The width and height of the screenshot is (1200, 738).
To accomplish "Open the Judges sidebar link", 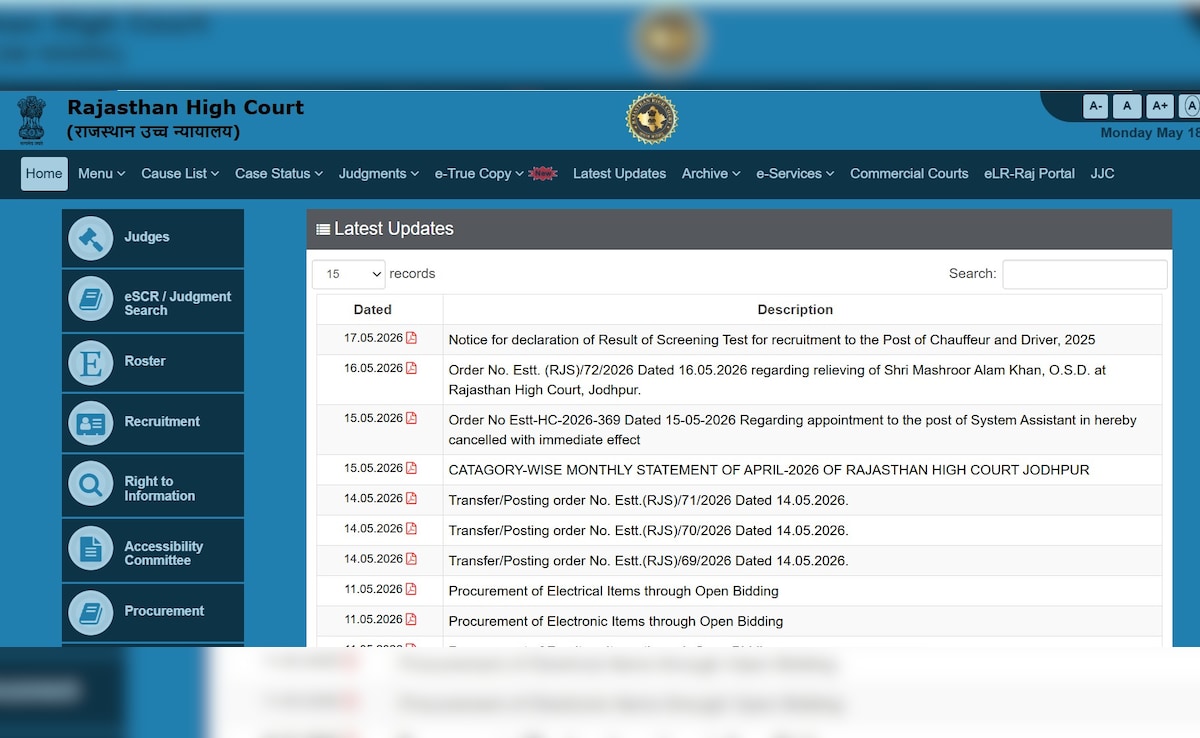I will (153, 238).
